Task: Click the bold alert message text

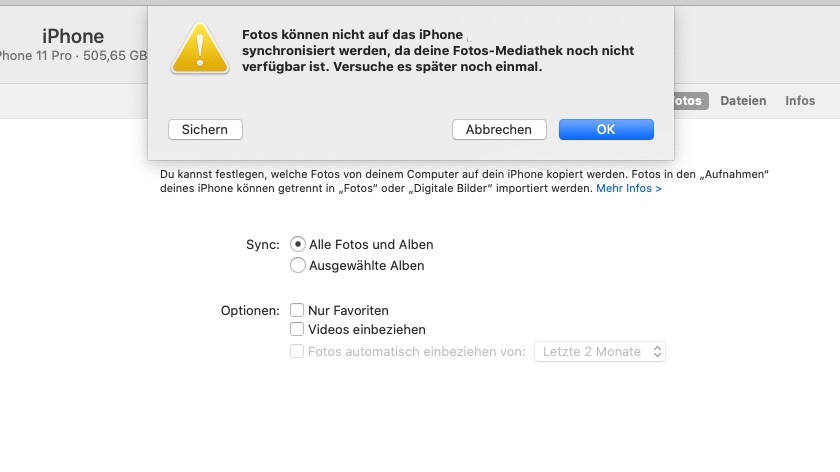Action: click(x=438, y=51)
